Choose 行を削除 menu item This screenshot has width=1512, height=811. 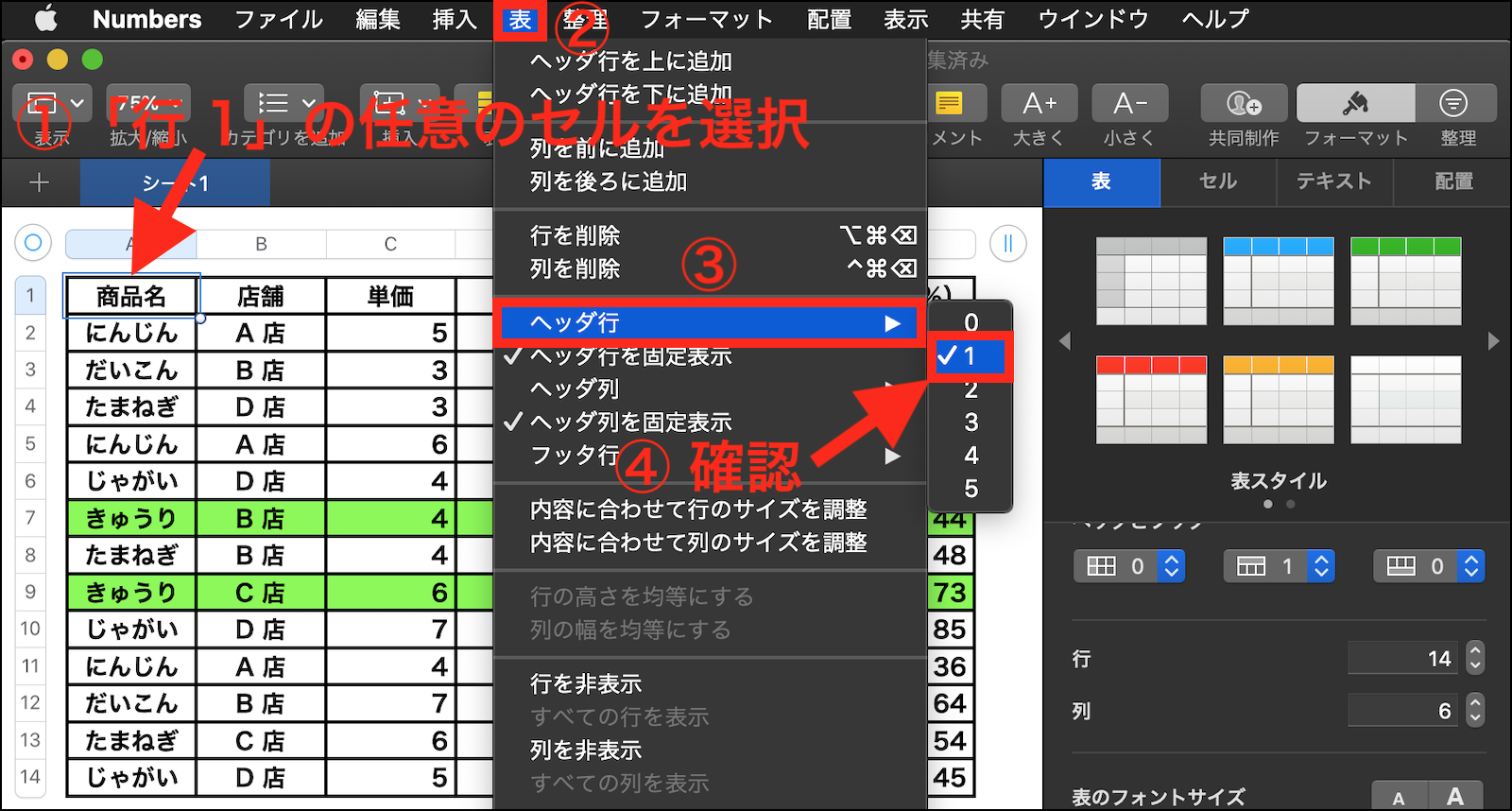pyautogui.click(x=710, y=235)
